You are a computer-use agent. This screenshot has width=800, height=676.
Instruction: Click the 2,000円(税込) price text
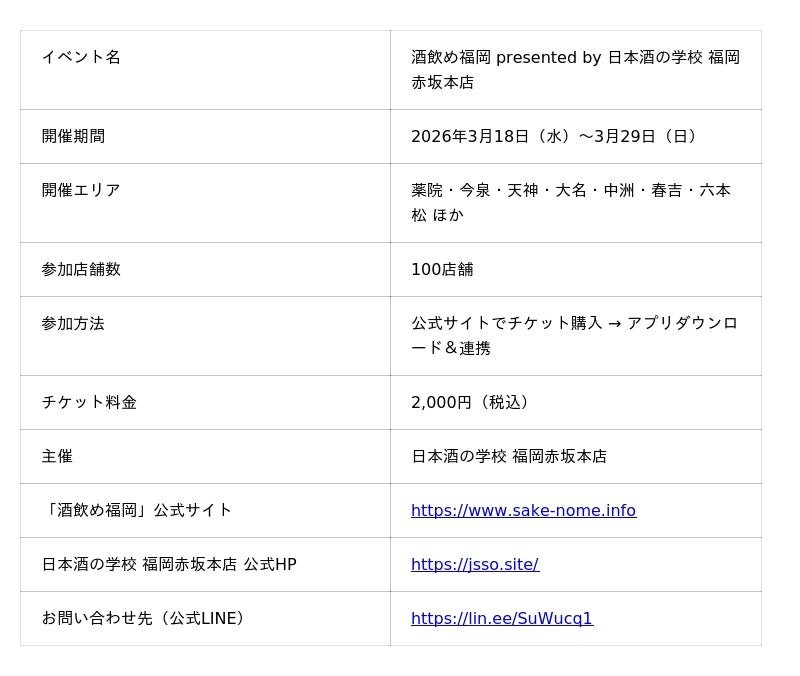click(x=470, y=402)
